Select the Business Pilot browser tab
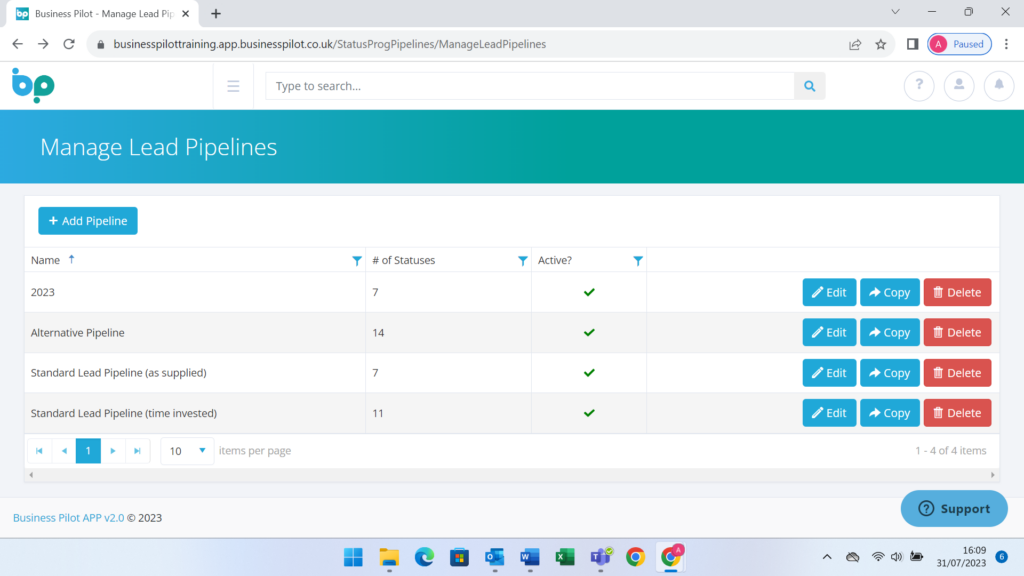This screenshot has height=576, width=1024. tap(100, 14)
